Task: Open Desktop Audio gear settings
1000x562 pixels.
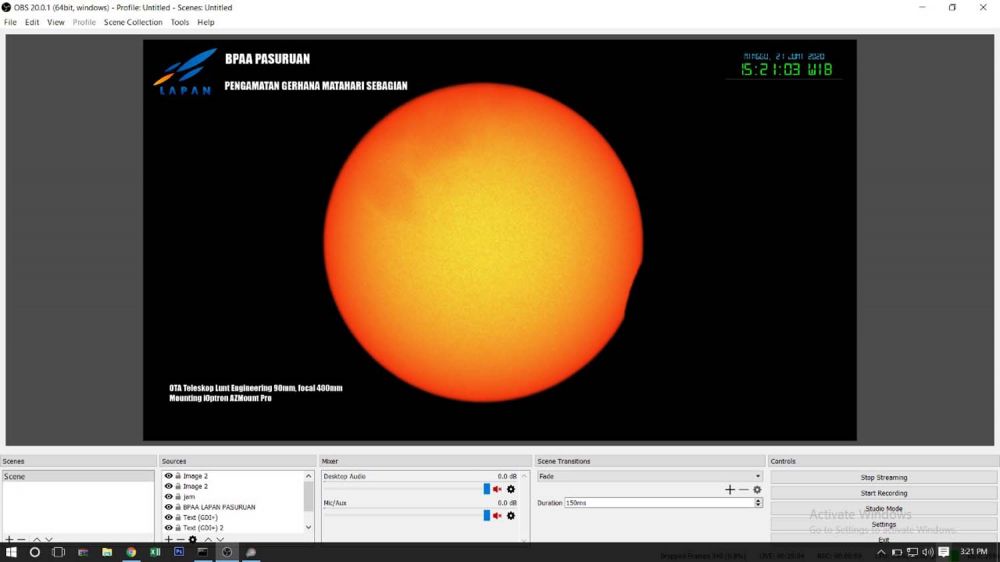Action: coord(511,489)
